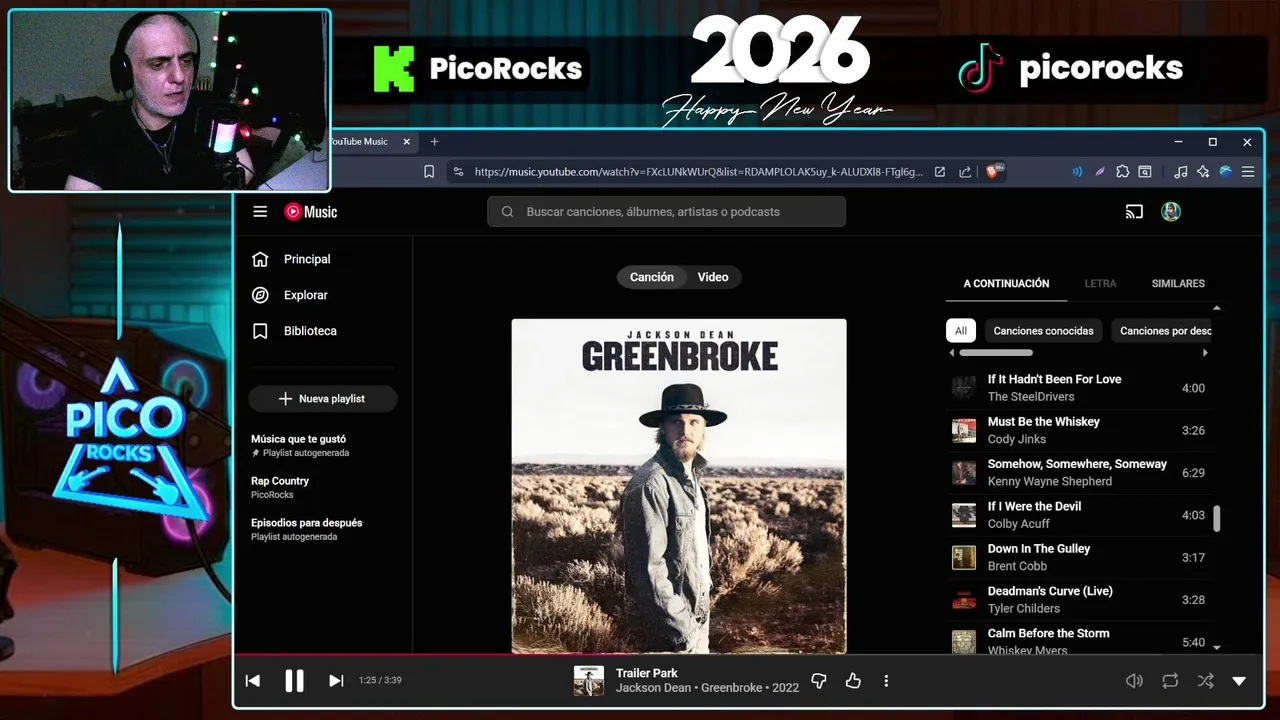Like Trailer Park with thumbs up
This screenshot has height=720, width=1280.
point(853,681)
